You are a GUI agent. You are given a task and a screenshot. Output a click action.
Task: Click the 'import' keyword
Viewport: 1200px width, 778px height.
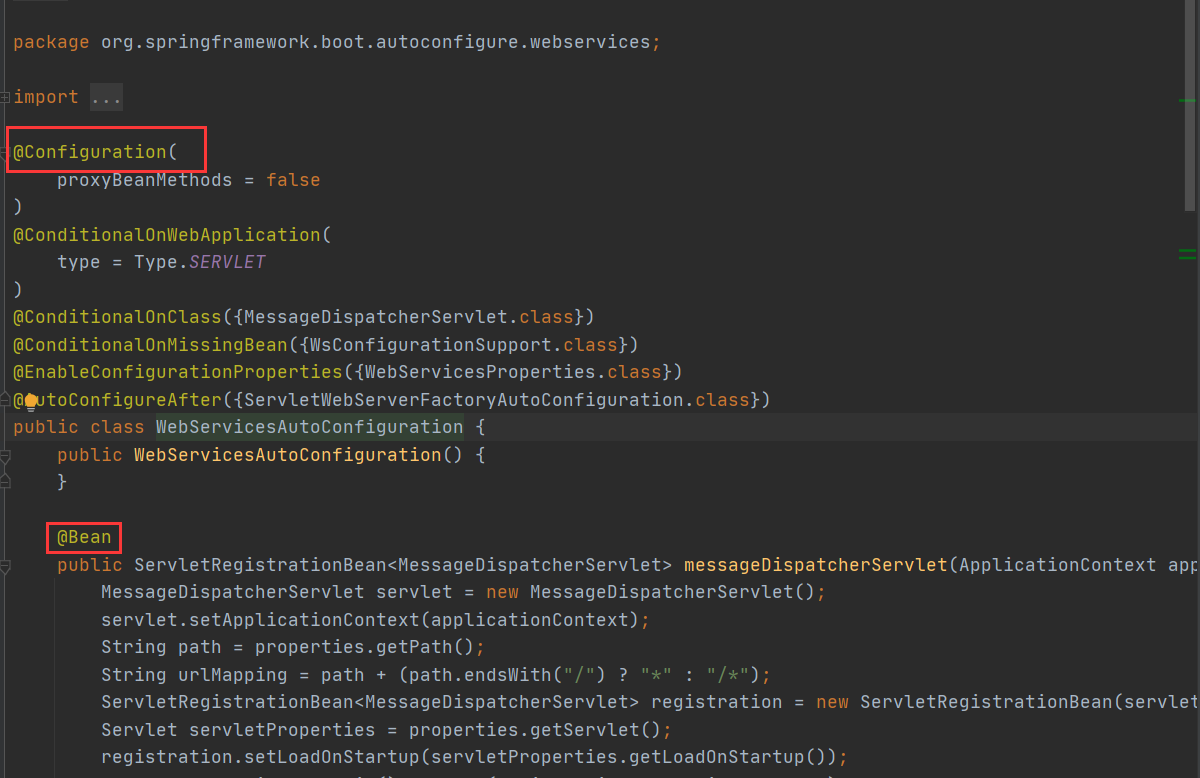click(x=46, y=97)
